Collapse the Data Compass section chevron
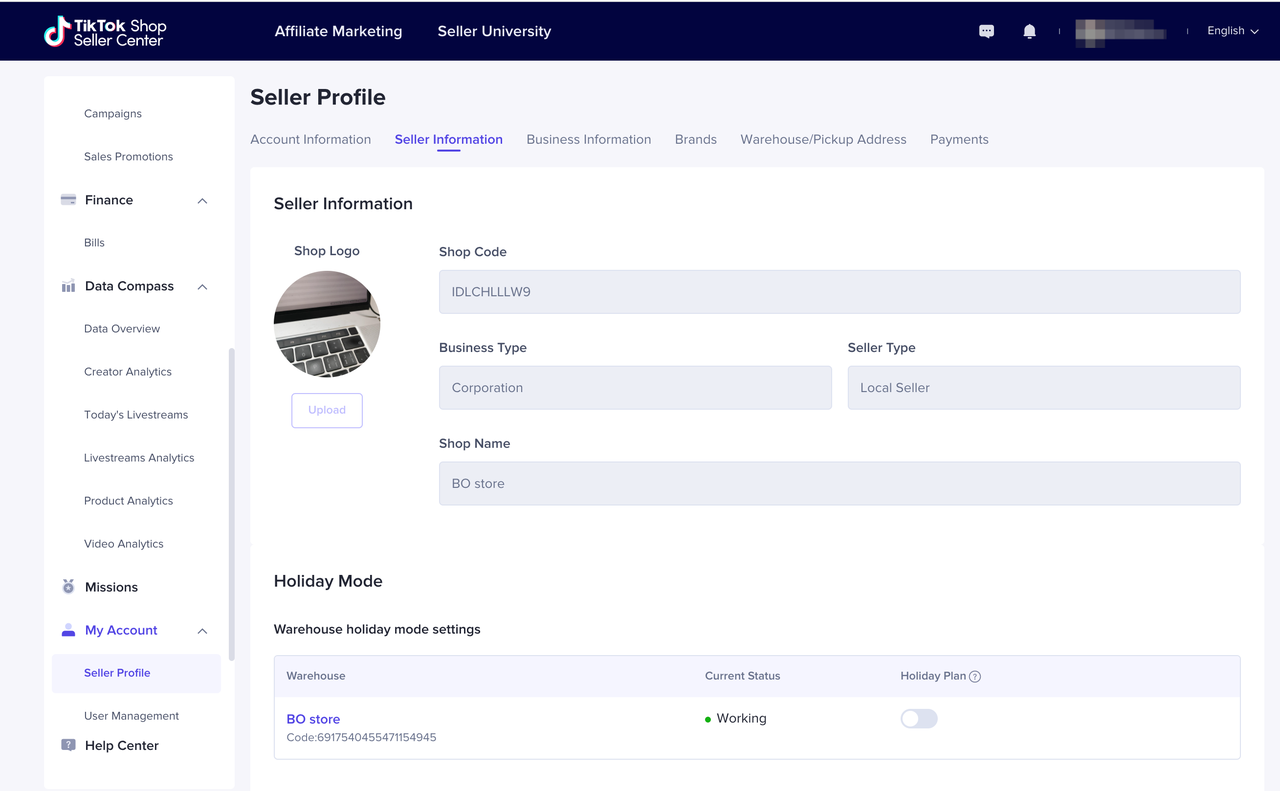Screen dimensions: 1280x791 tap(202, 287)
